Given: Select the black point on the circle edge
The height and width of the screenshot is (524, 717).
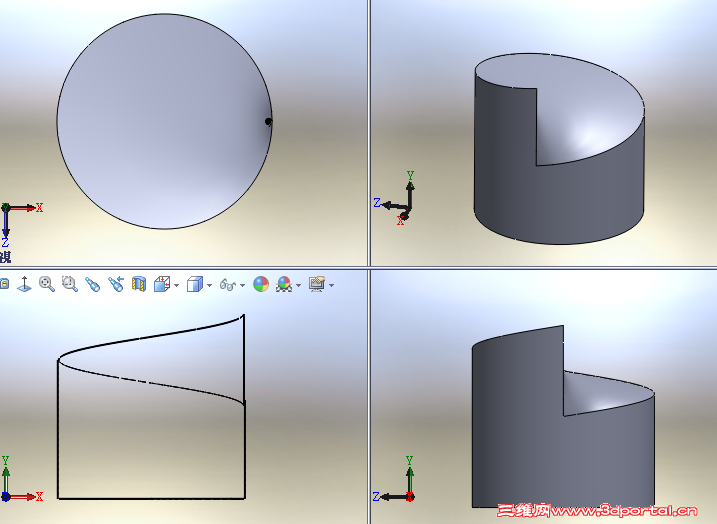Looking at the screenshot, I should click(x=268, y=122).
